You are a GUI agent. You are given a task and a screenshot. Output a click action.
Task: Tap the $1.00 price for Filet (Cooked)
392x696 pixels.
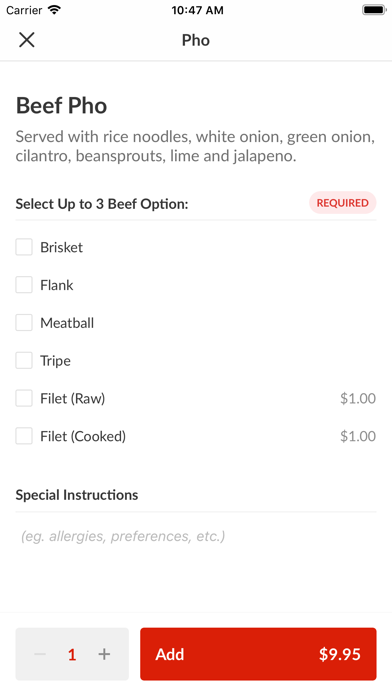358,436
